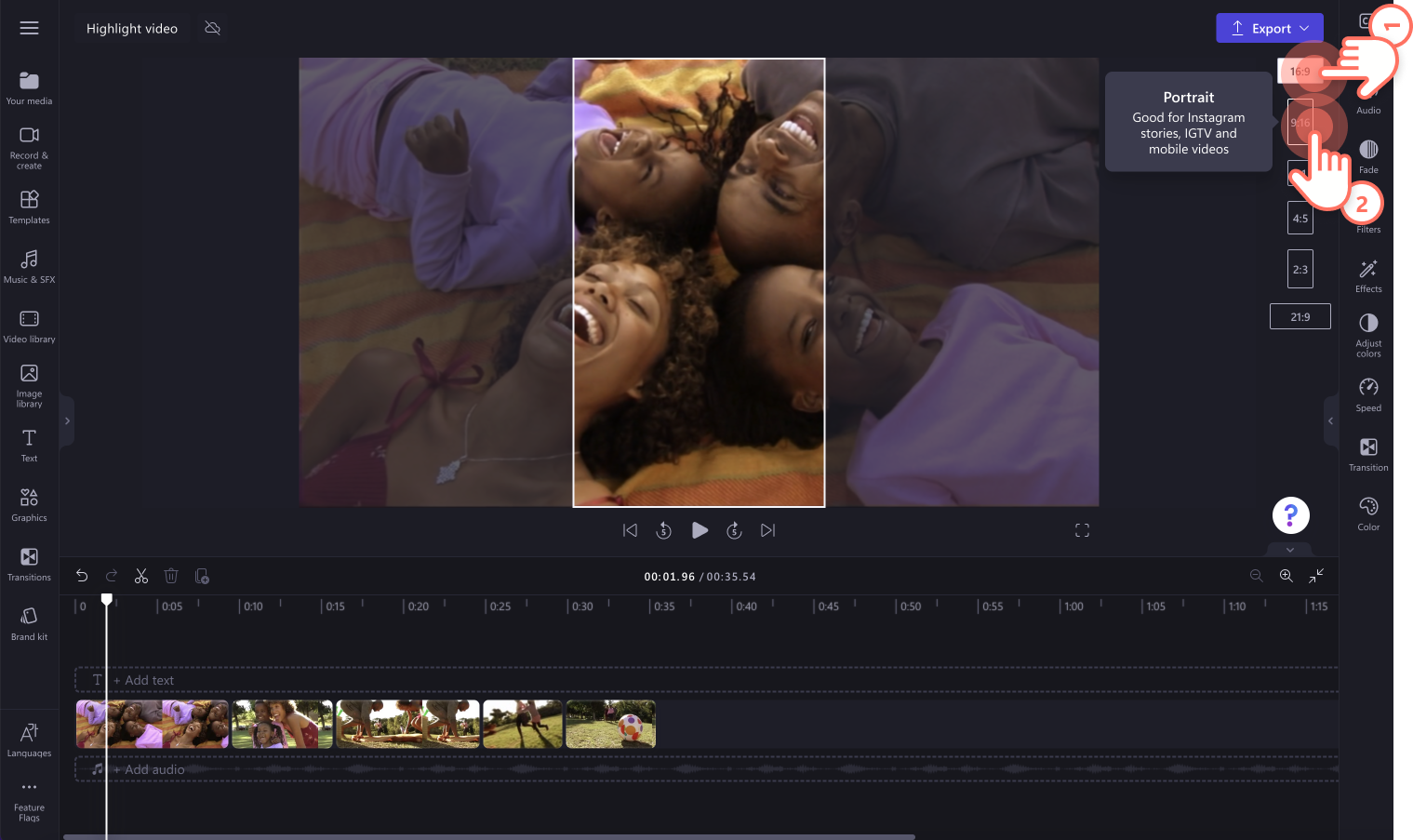The height and width of the screenshot is (840, 1413).
Task: Undo the last action
Action: point(82,576)
